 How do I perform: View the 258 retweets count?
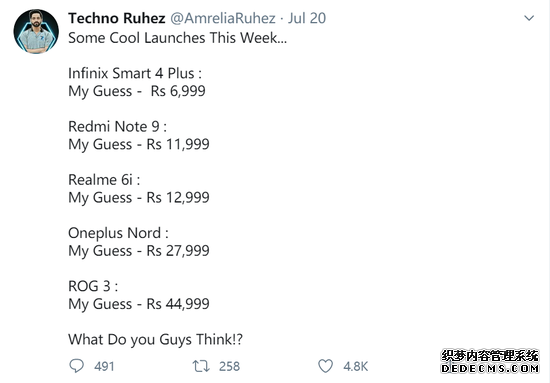point(229,367)
